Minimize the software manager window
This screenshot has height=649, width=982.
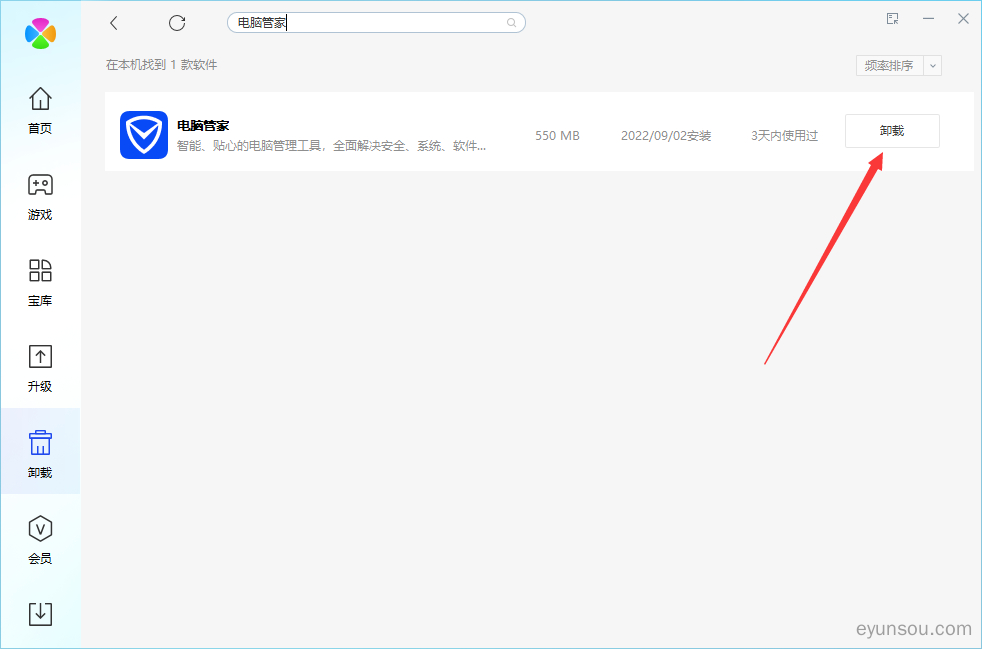click(928, 19)
